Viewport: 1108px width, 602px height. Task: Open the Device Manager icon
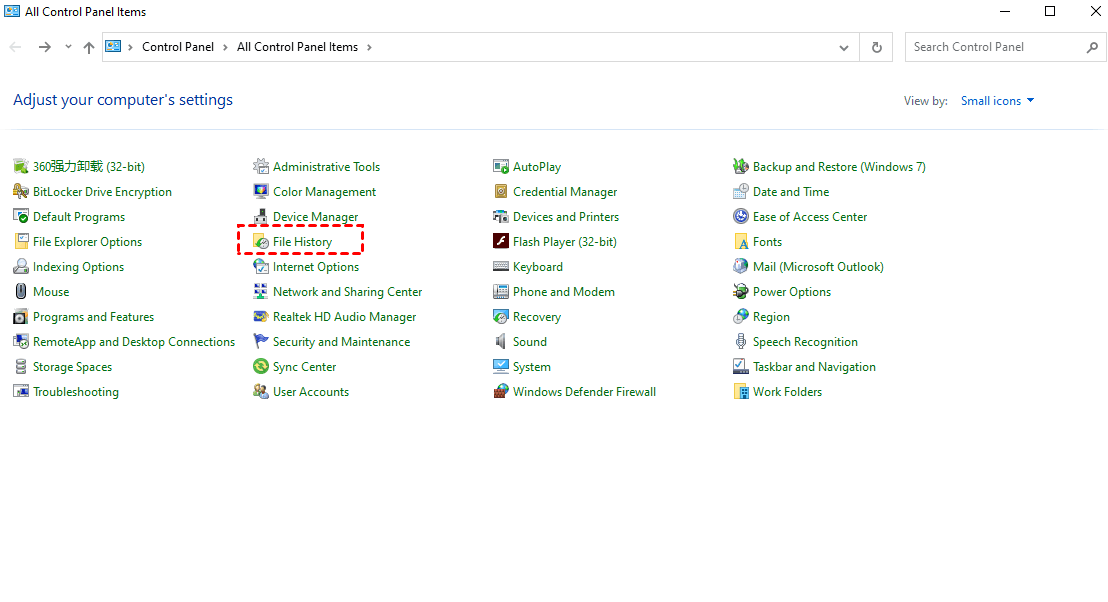261,217
